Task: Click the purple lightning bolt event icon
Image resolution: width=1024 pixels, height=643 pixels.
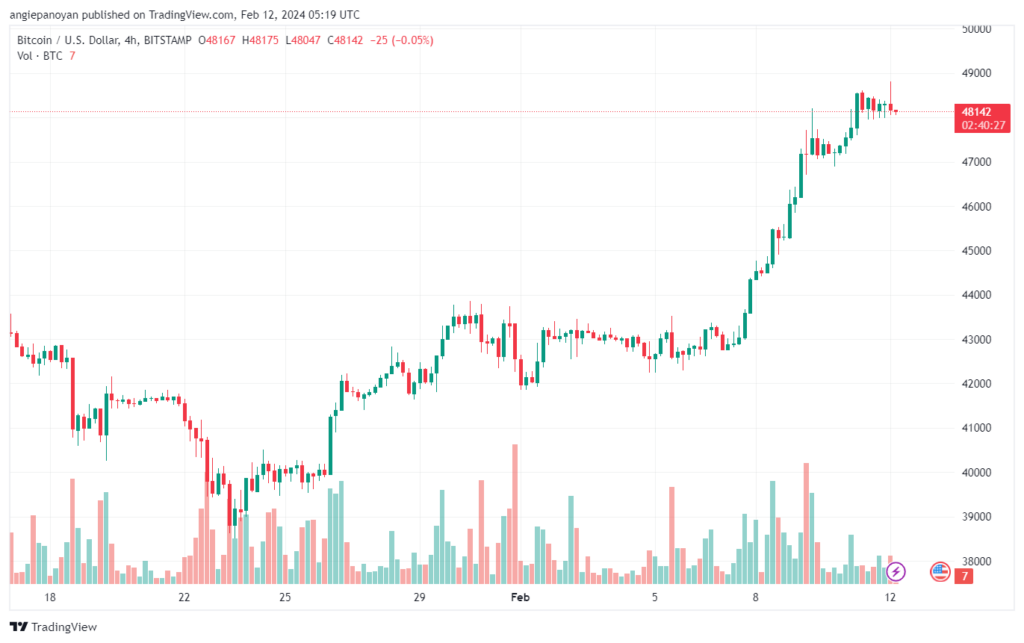Action: point(896,571)
